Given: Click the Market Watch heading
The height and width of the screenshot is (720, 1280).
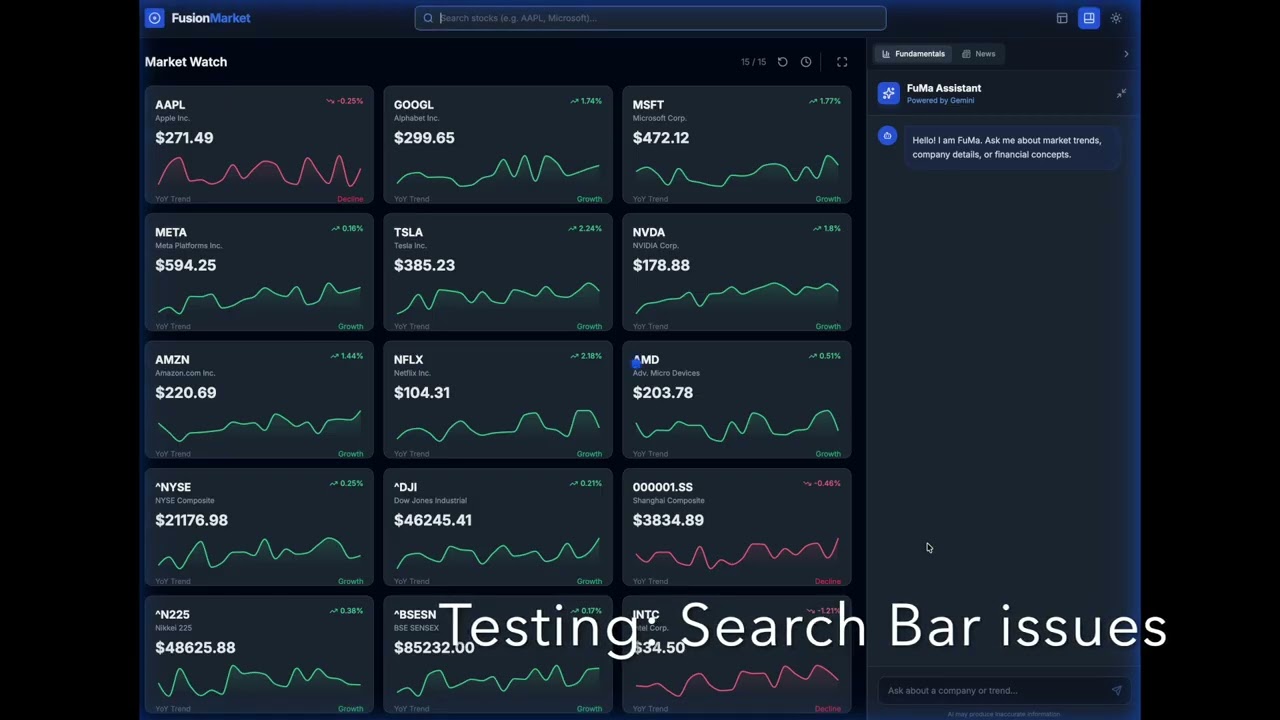Looking at the screenshot, I should click(186, 62).
